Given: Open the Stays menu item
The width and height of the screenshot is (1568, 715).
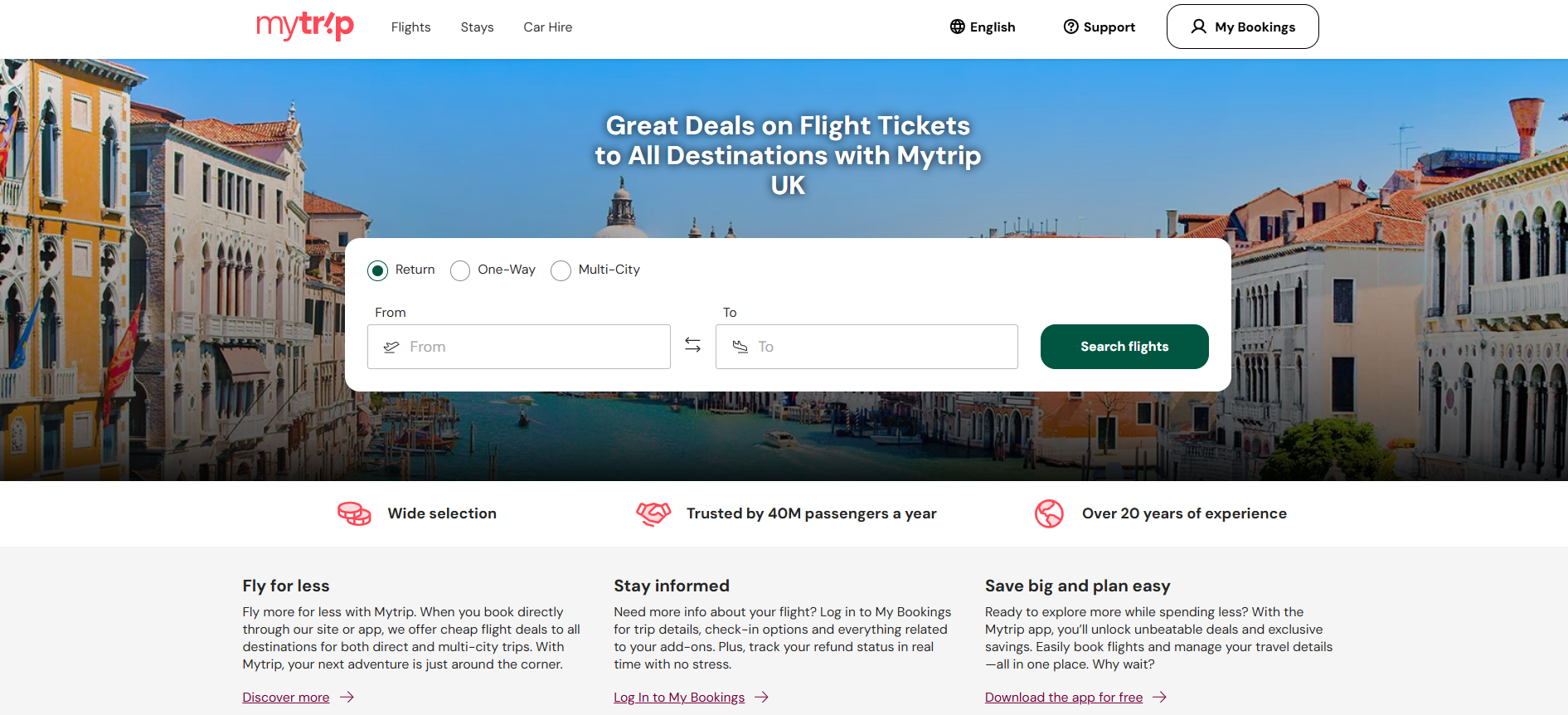Looking at the screenshot, I should pos(477,27).
